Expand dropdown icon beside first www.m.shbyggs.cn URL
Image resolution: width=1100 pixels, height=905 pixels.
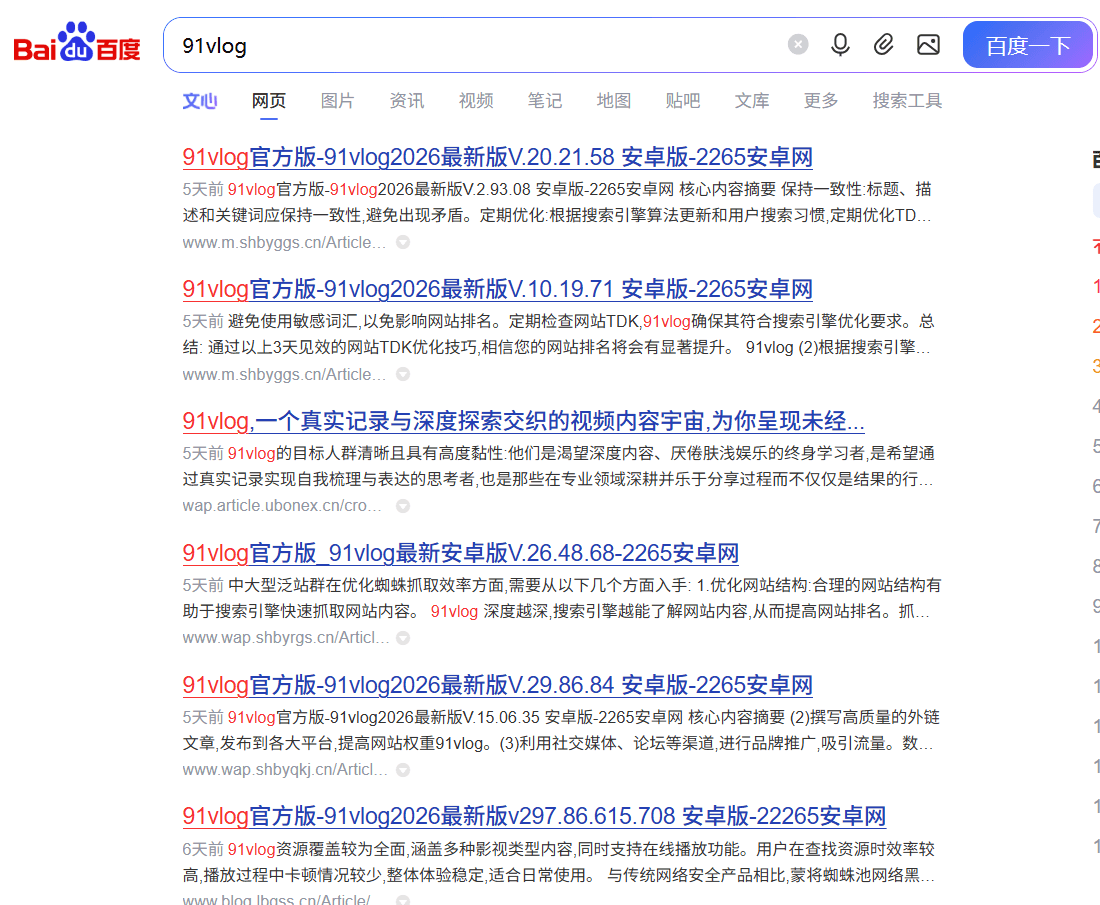(x=403, y=242)
